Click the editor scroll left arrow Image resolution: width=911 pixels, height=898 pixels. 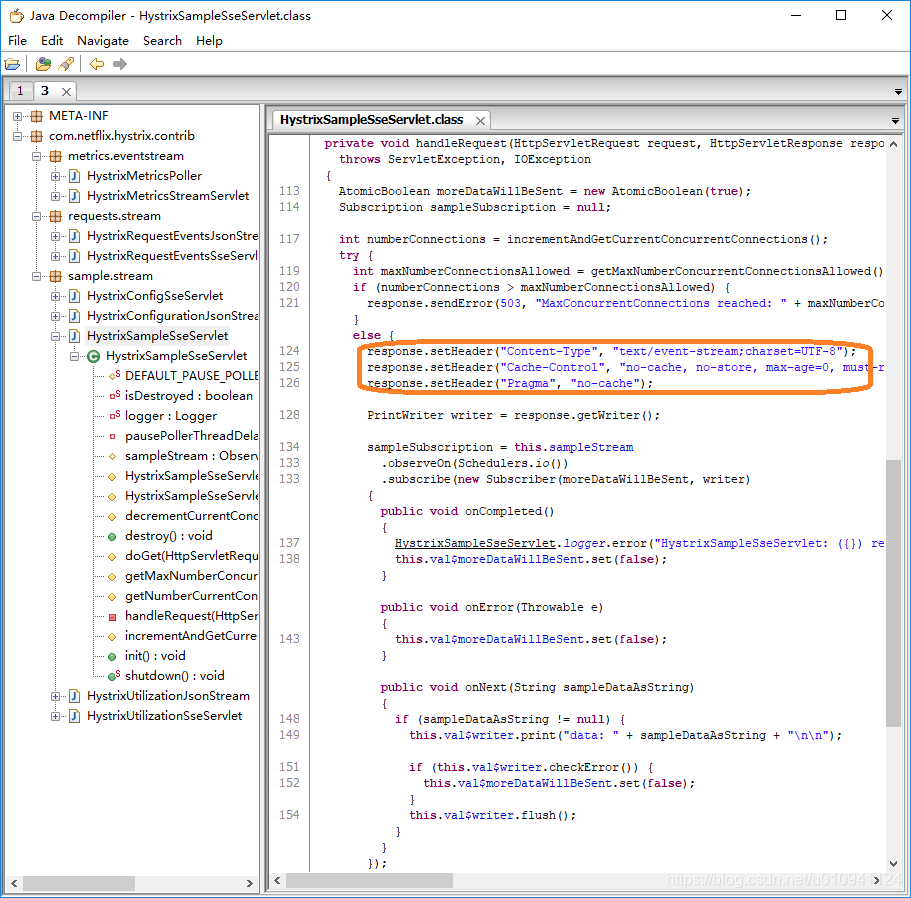point(277,881)
